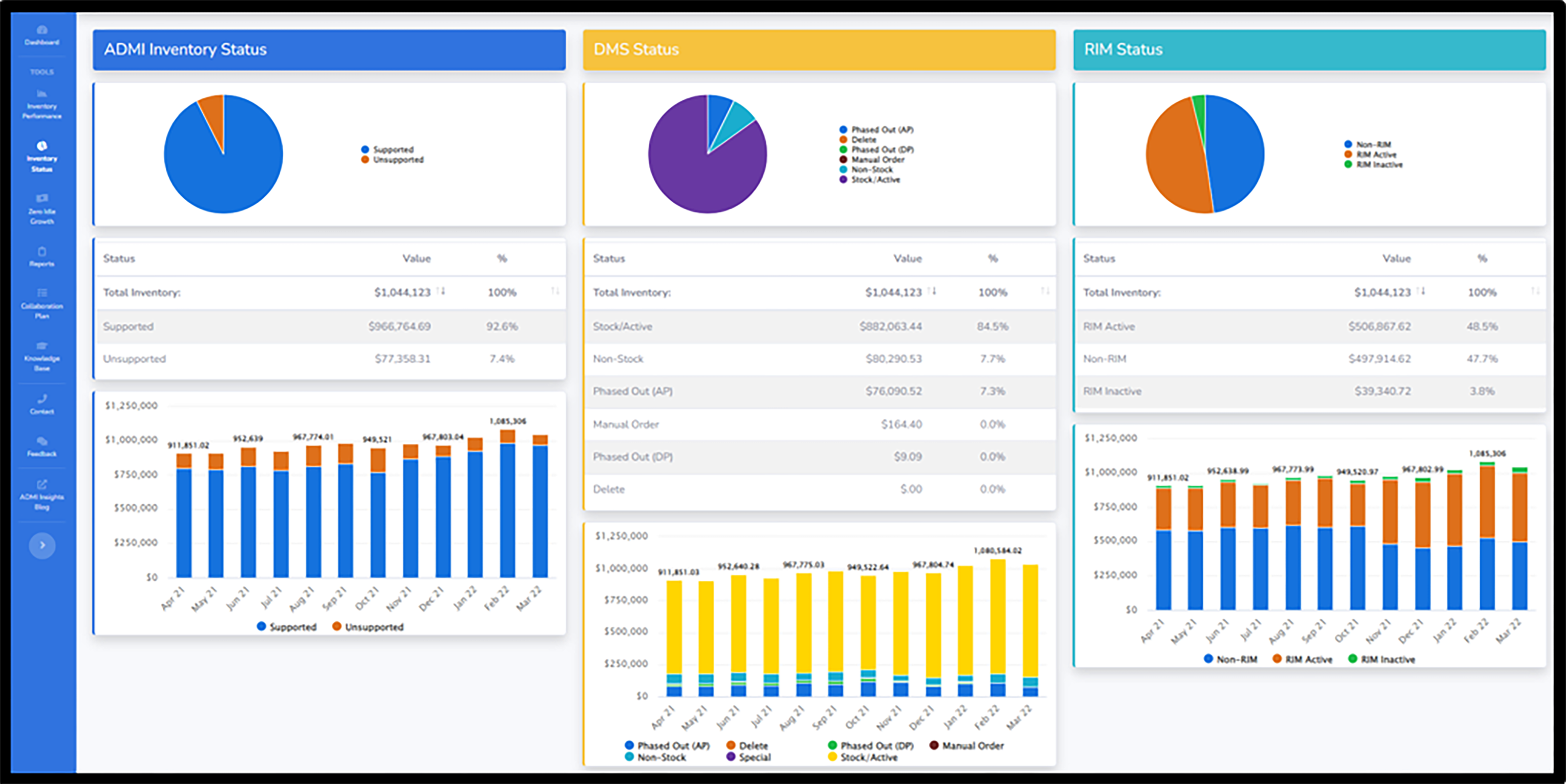
Task: Click Supported value $966,764.69
Action: click(399, 327)
